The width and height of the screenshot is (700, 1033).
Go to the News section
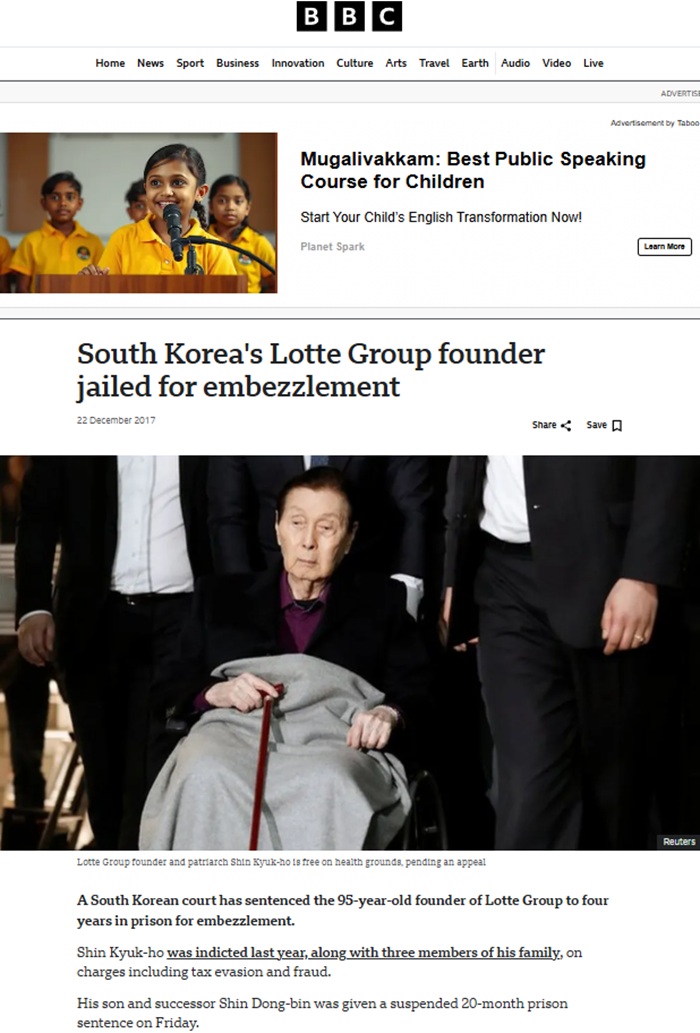click(150, 63)
